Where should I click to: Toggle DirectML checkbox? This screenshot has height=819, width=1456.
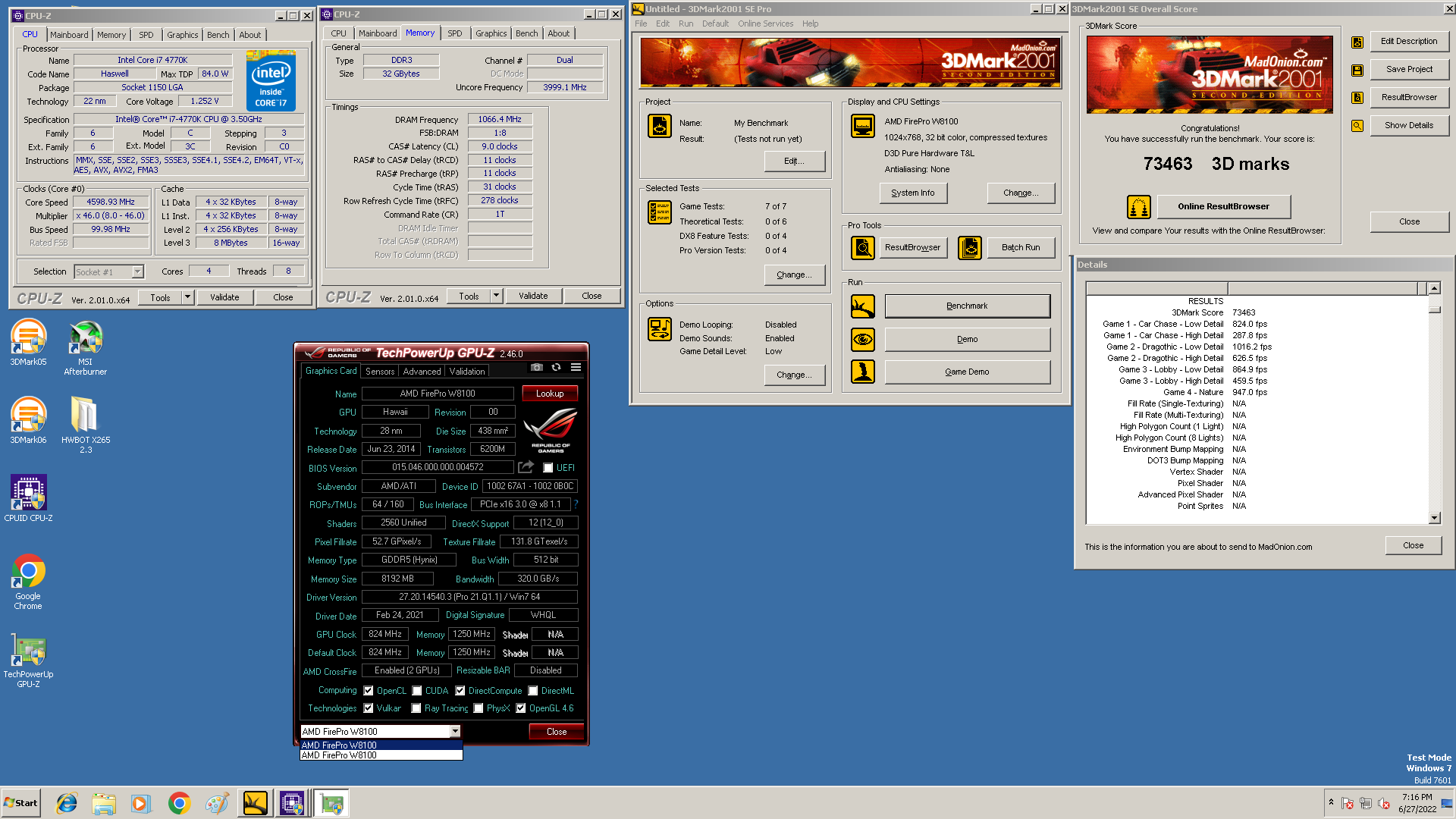pos(533,691)
